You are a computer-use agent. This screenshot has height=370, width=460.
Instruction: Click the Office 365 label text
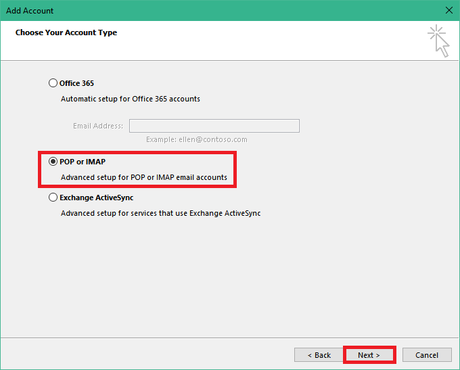77,83
